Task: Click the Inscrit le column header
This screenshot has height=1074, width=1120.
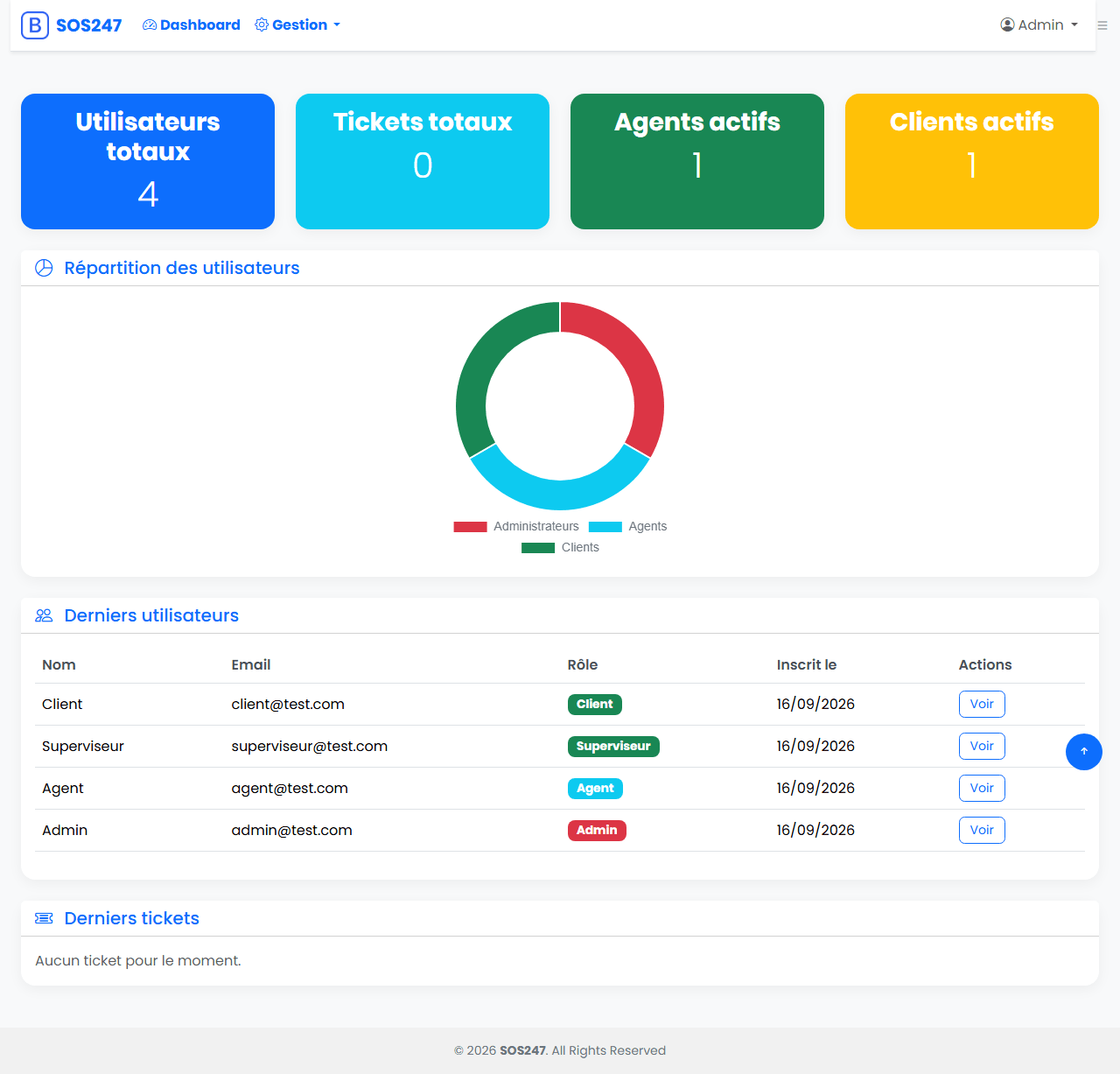Action: pos(807,665)
